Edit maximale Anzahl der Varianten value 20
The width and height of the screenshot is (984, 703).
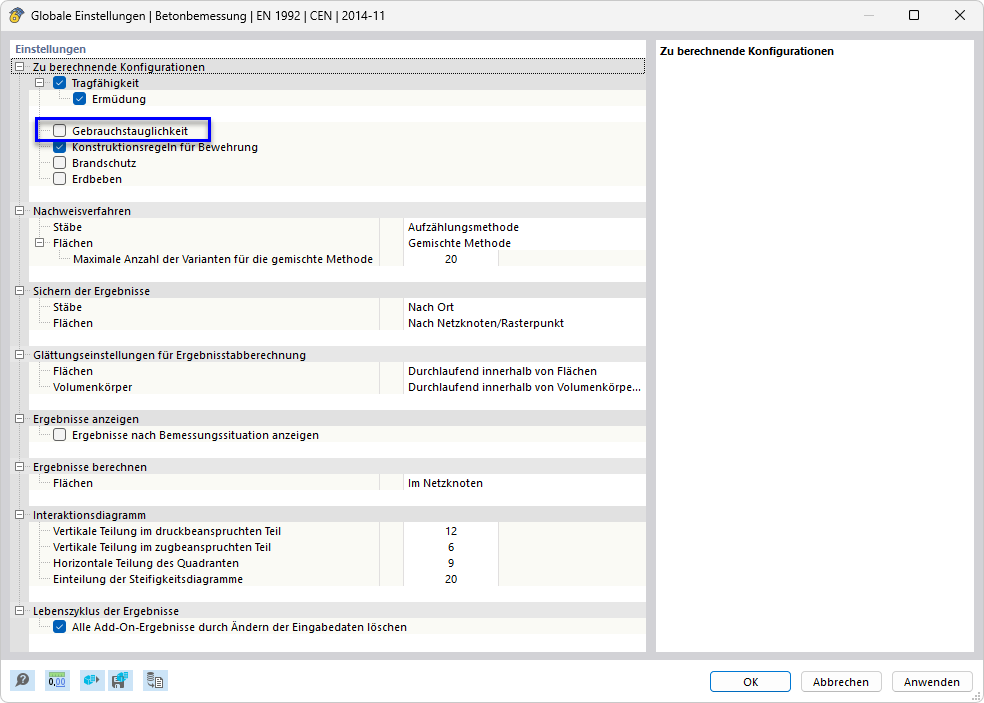(451, 259)
